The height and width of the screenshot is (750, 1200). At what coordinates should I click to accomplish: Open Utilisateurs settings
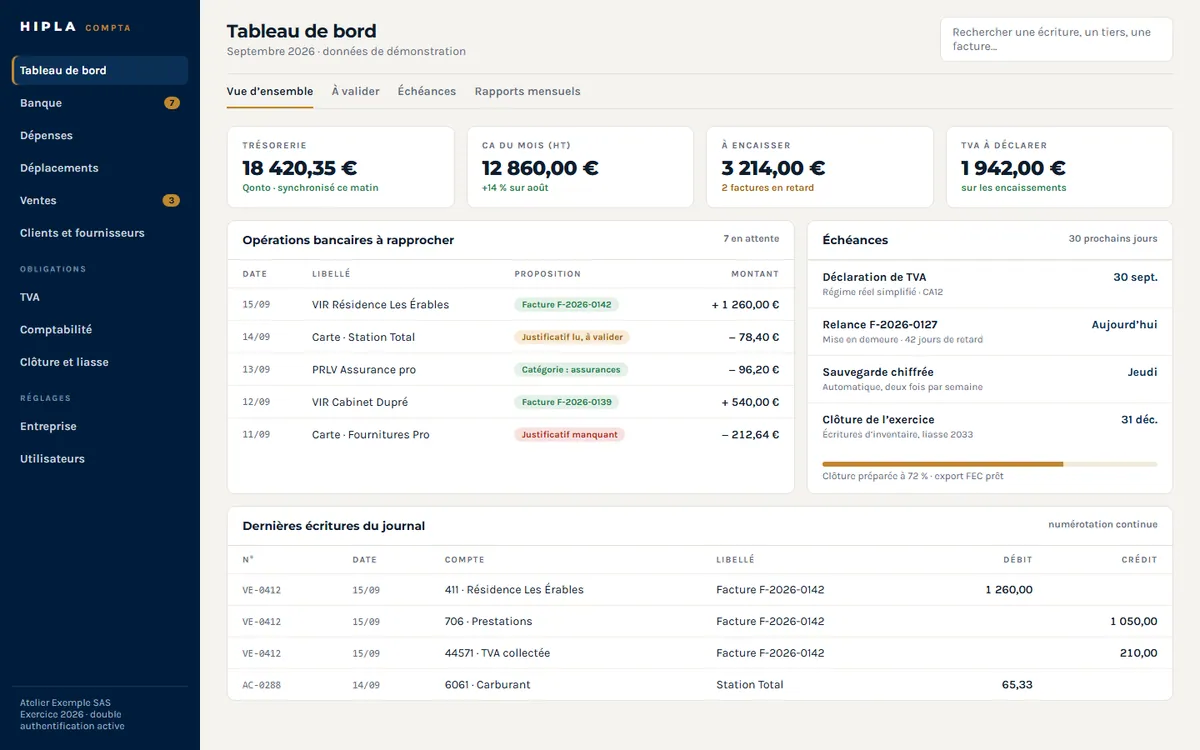(x=100, y=459)
